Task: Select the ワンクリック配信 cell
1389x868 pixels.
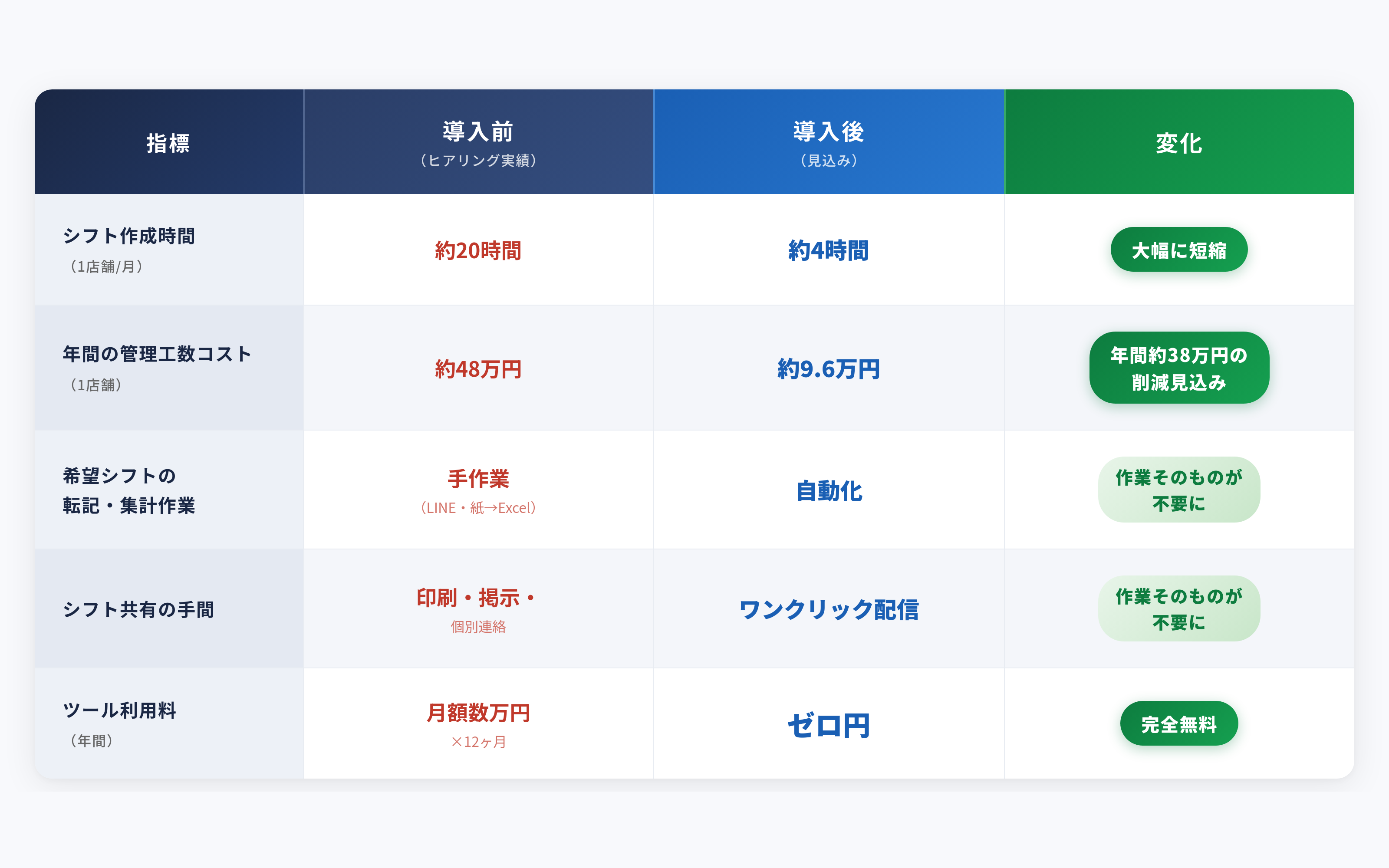Action: [828, 610]
